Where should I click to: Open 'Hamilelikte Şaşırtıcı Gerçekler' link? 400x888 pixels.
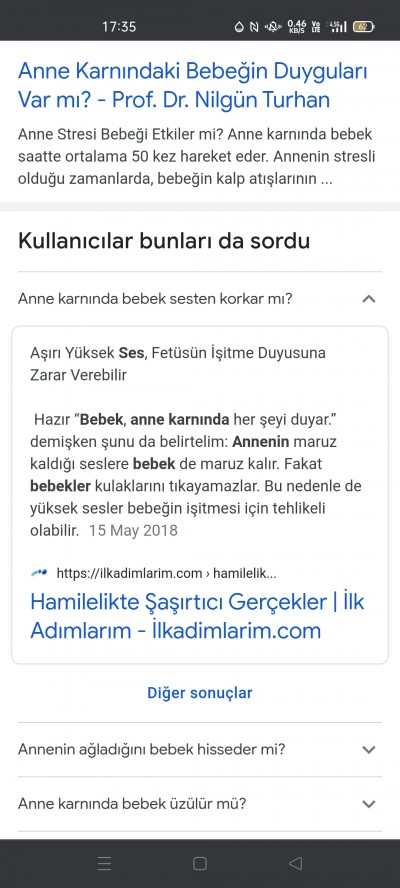pyautogui.click(x=197, y=616)
